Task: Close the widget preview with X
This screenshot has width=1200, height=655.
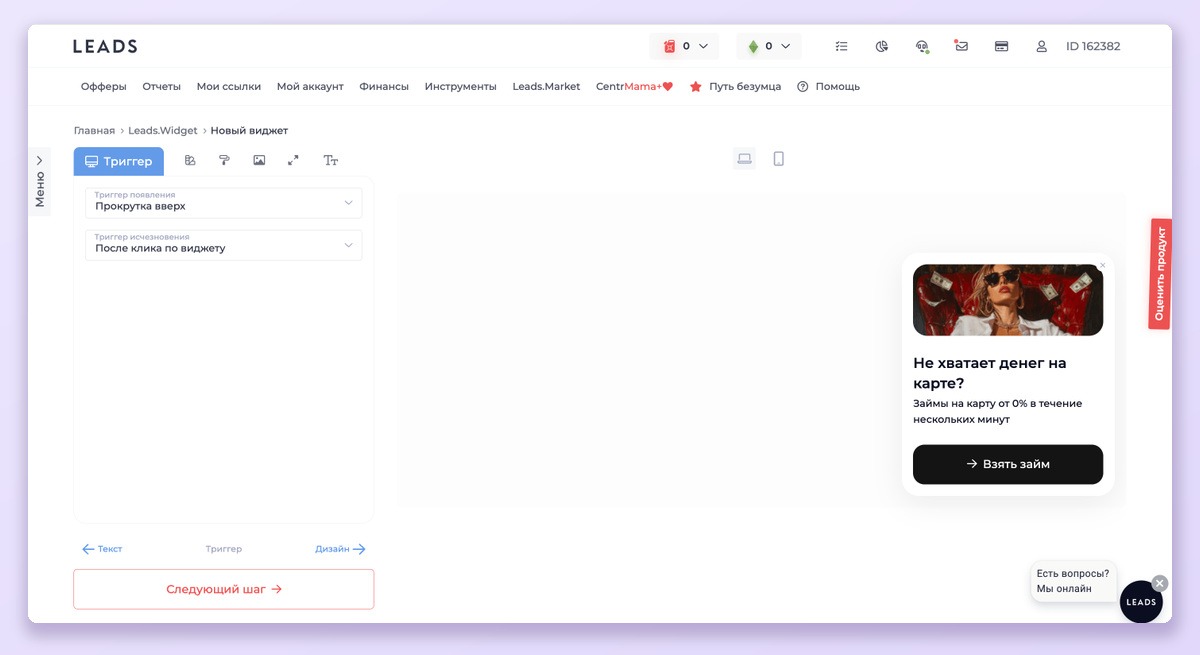Action: (x=1103, y=265)
